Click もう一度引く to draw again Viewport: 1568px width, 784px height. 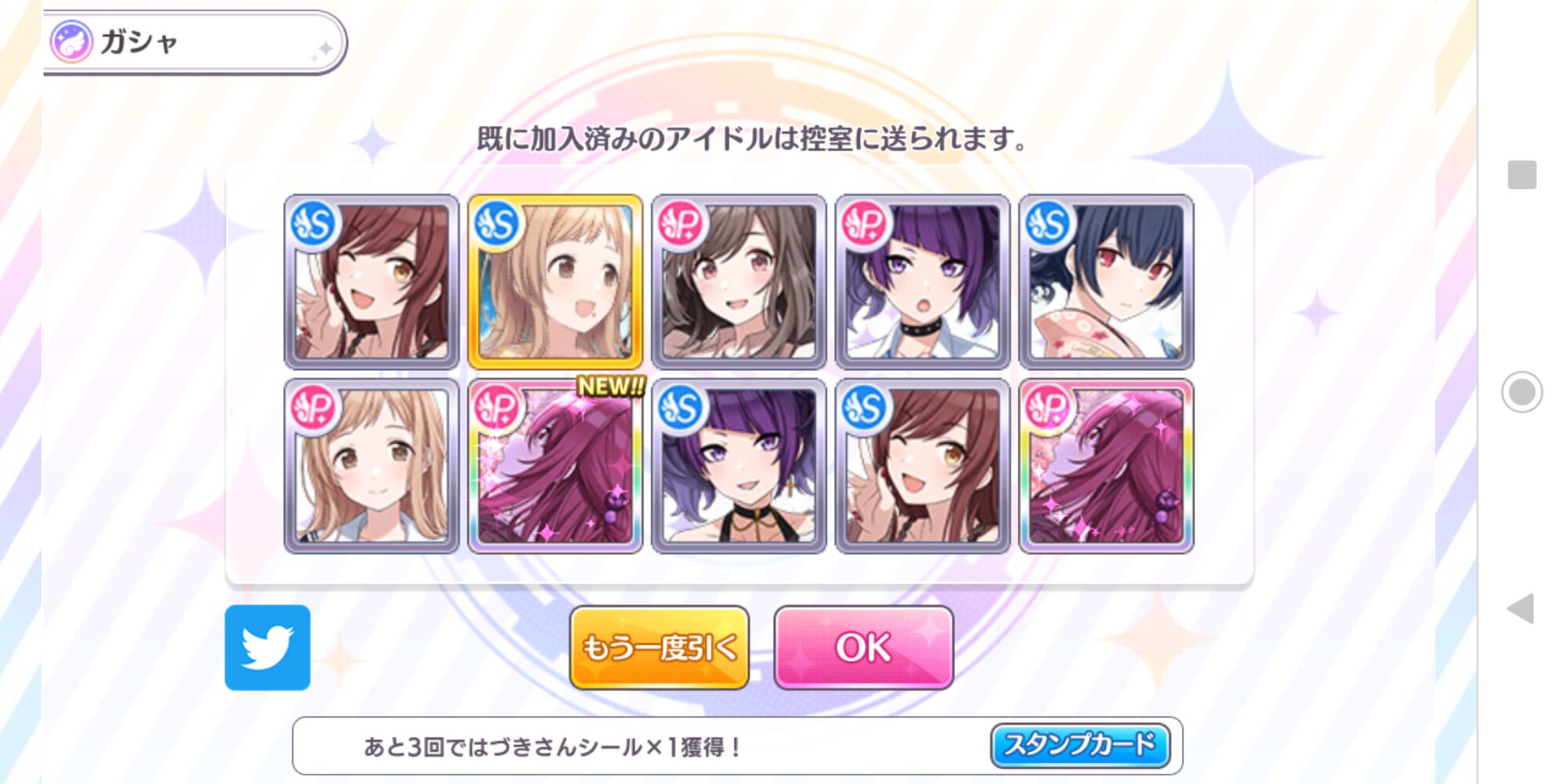[x=659, y=648]
